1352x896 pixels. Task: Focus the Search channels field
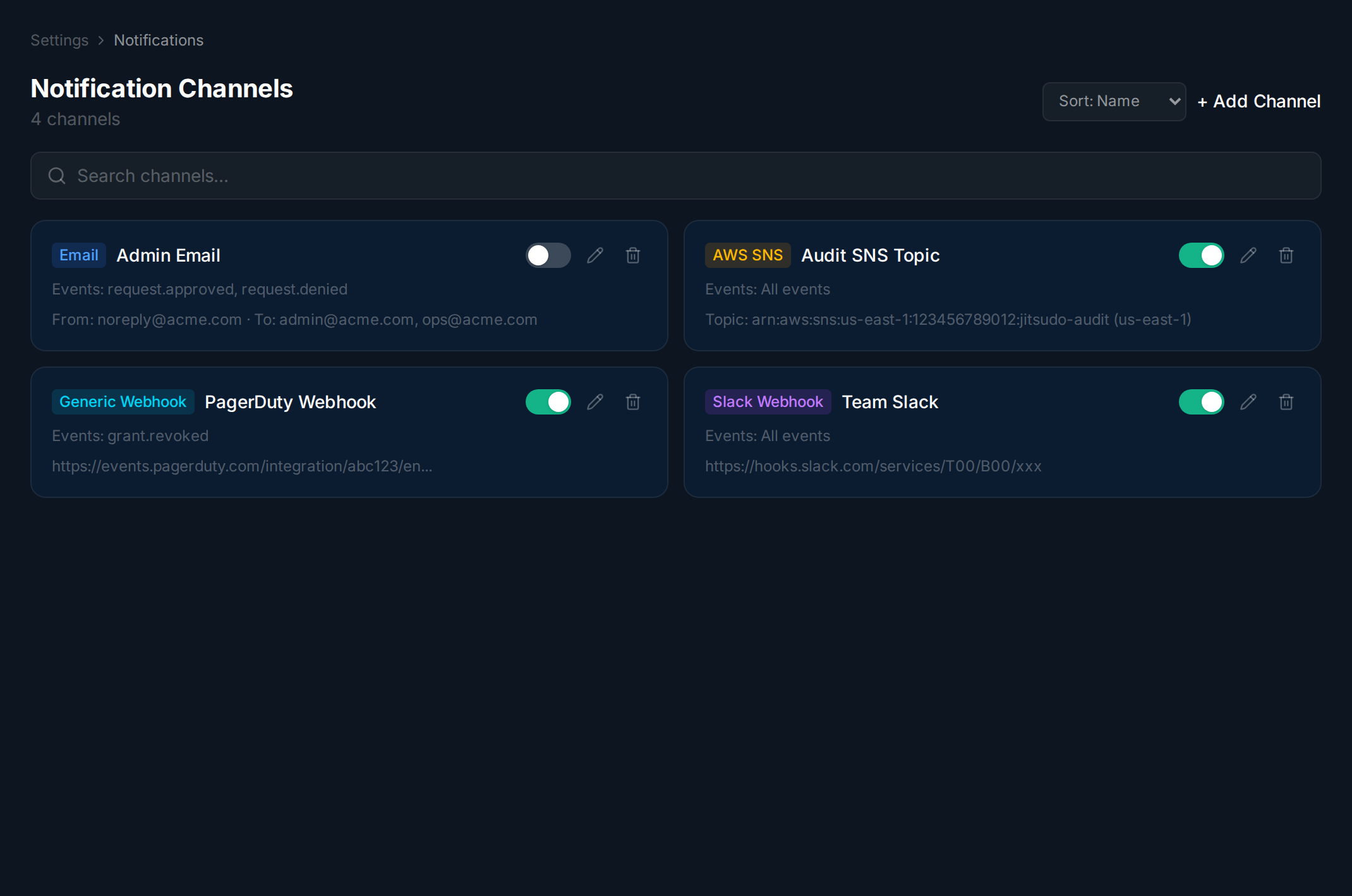[676, 176]
